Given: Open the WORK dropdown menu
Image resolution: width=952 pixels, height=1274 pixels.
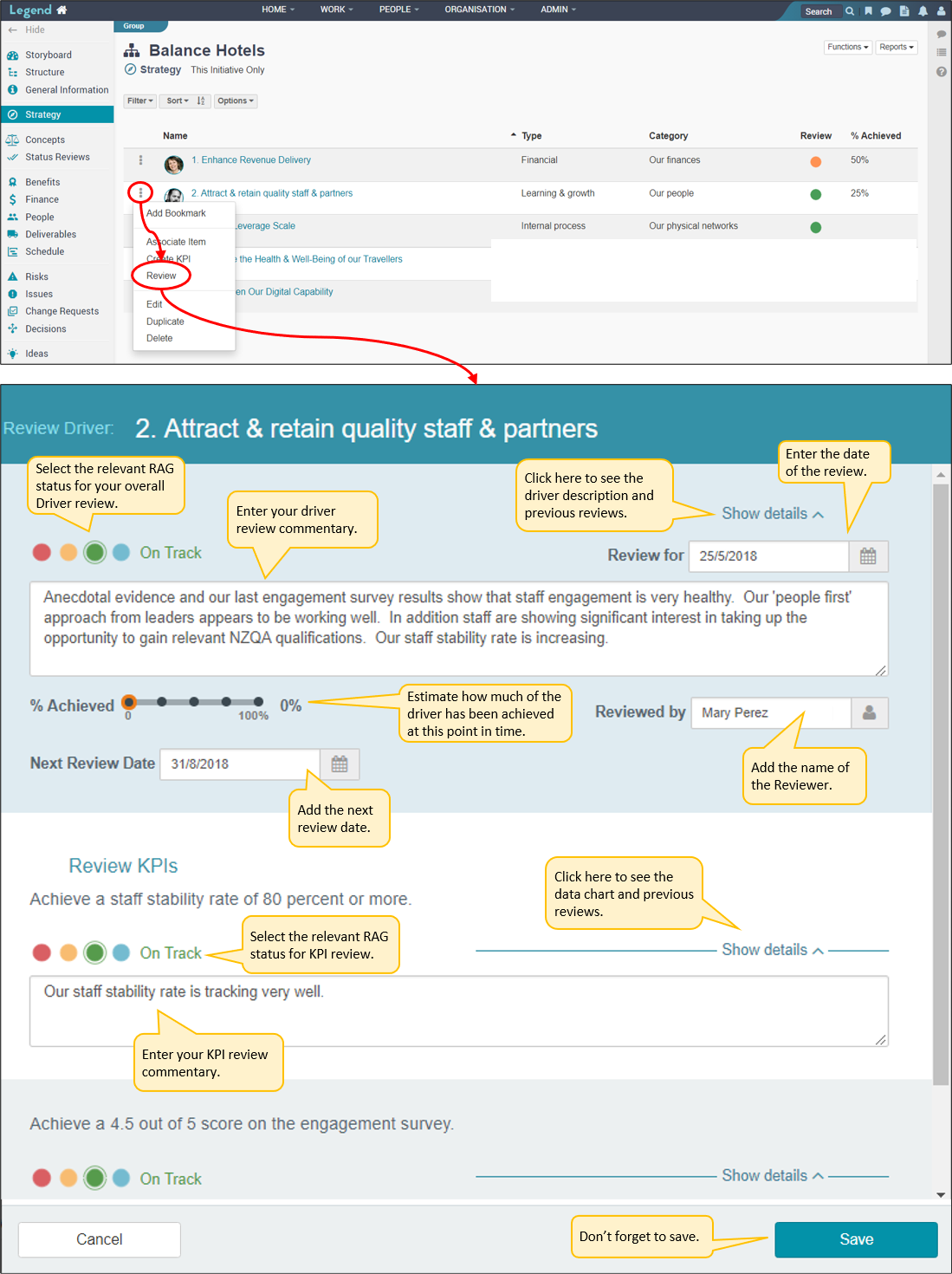Looking at the screenshot, I should tap(337, 10).
